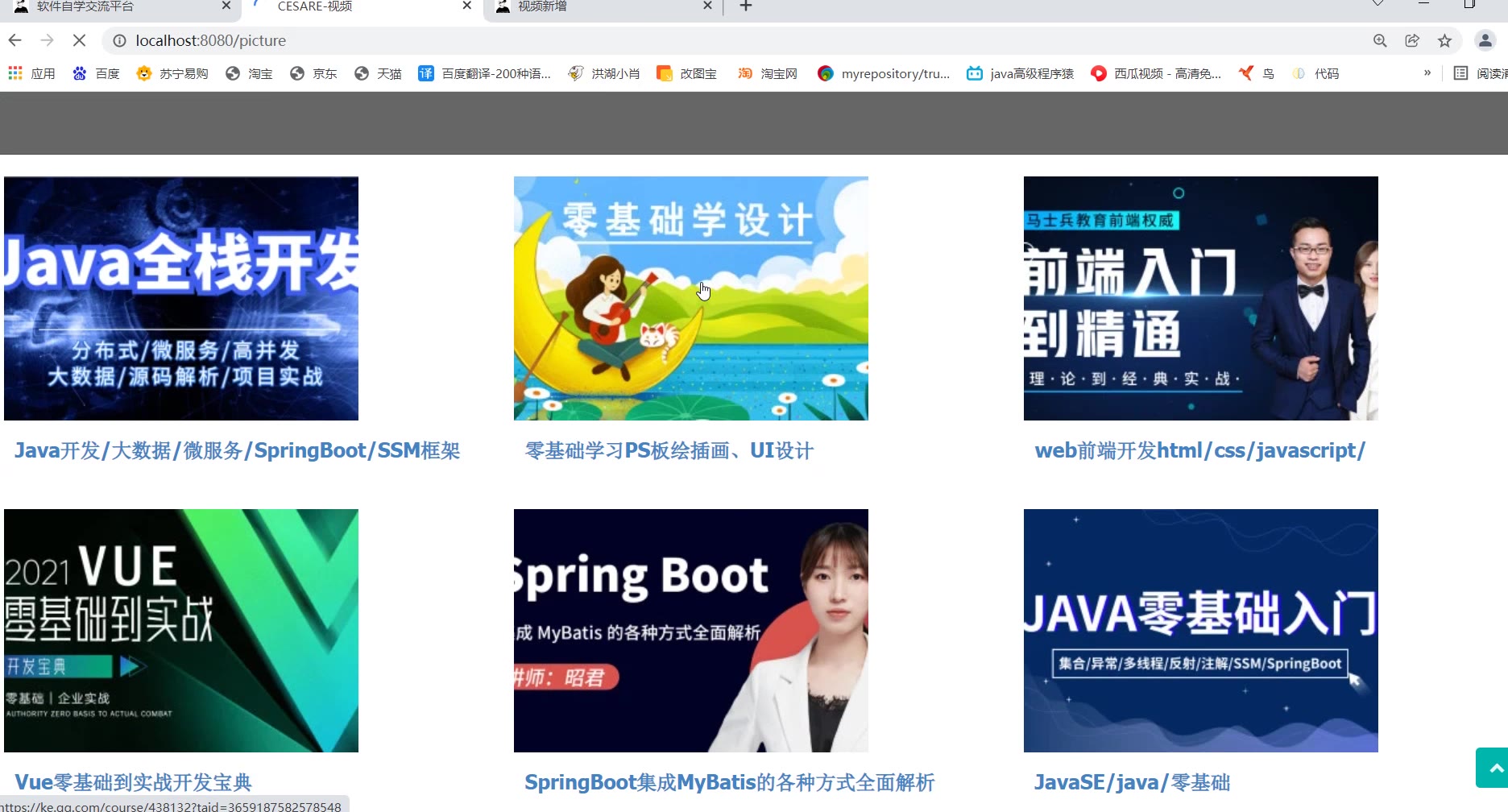Go back with the browser back arrow
The width and height of the screenshot is (1508, 812).
[x=14, y=40]
